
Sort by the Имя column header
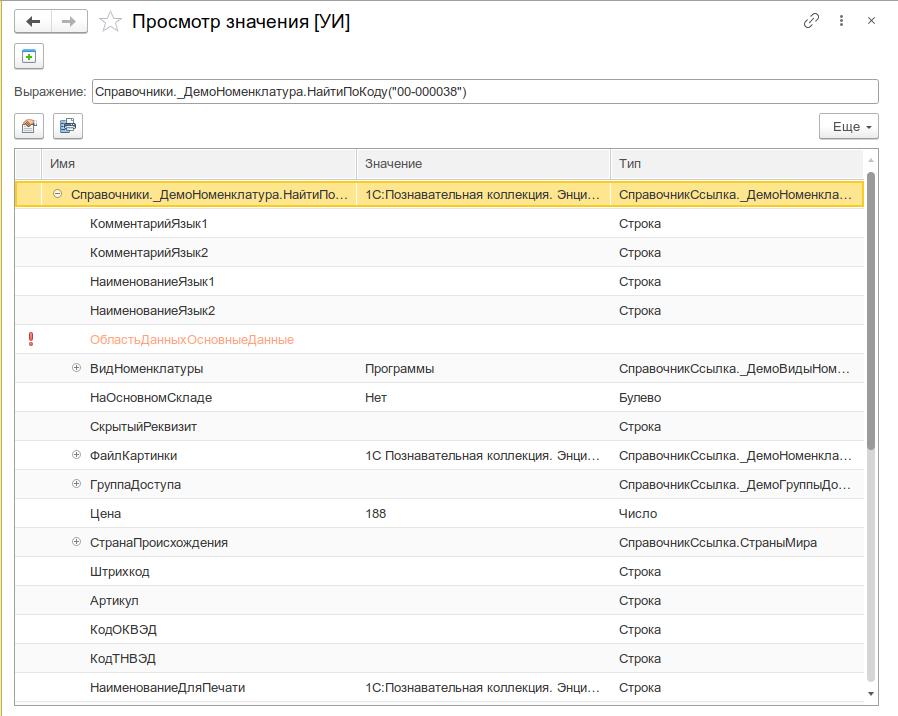[x=199, y=164]
